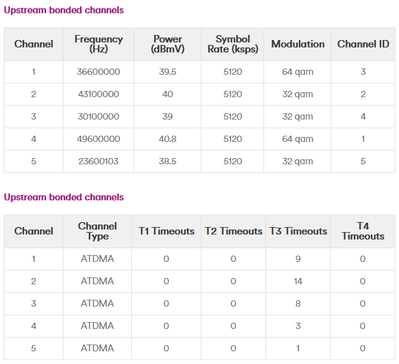Click the T4 Timeouts column header
The image size is (399, 364).
(363, 231)
